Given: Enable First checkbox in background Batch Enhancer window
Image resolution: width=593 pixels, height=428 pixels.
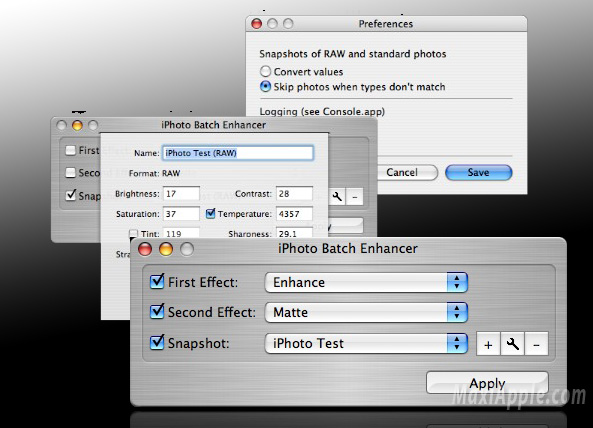Looking at the screenshot, I should pyautogui.click(x=70, y=150).
